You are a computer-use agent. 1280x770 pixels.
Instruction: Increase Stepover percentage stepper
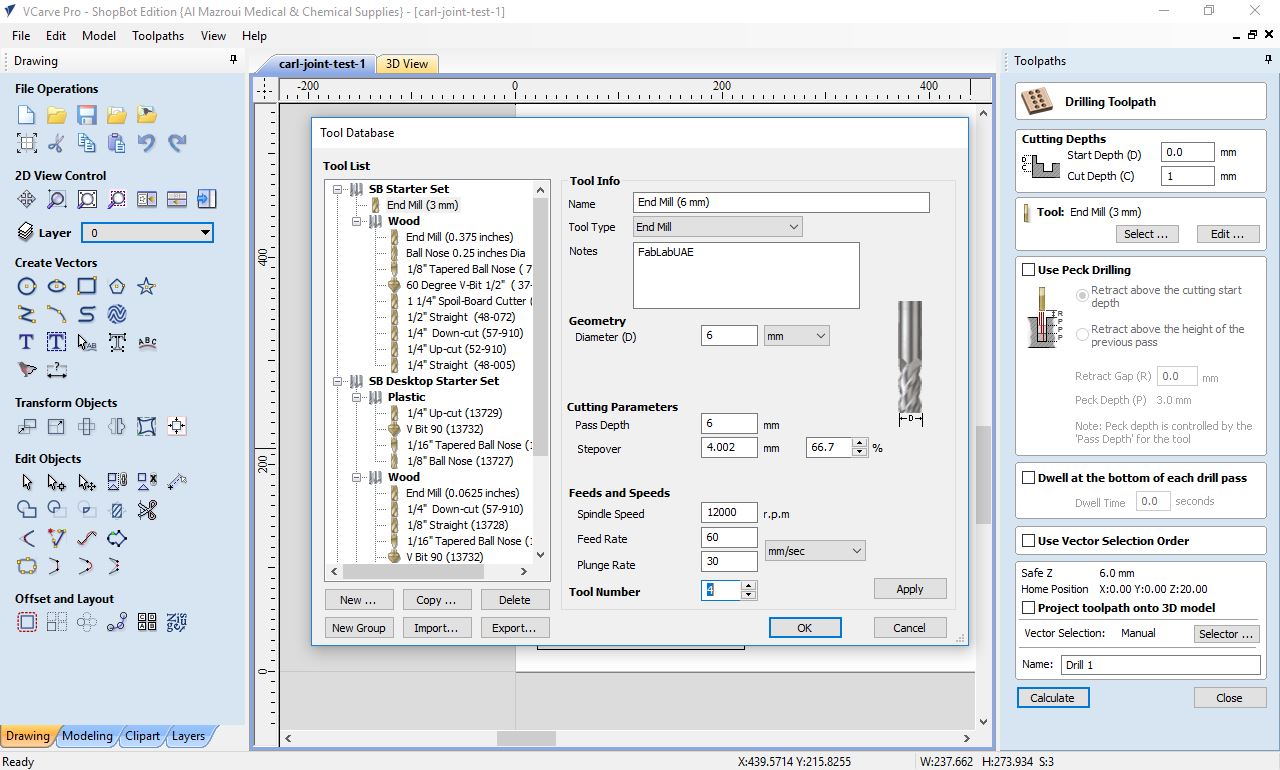[x=859, y=443]
